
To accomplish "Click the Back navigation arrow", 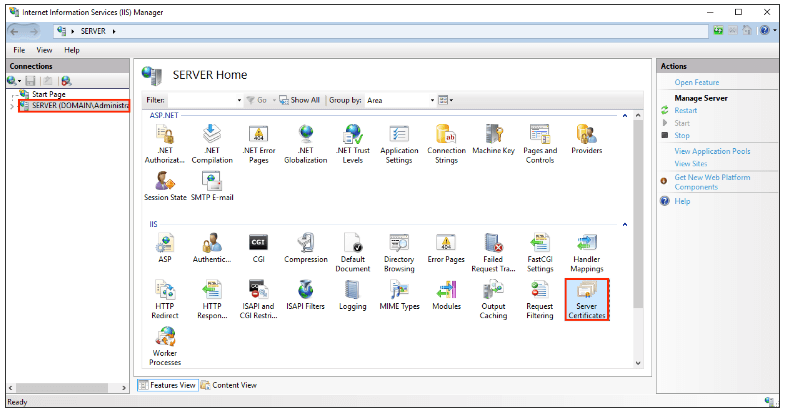I will tap(15, 31).
